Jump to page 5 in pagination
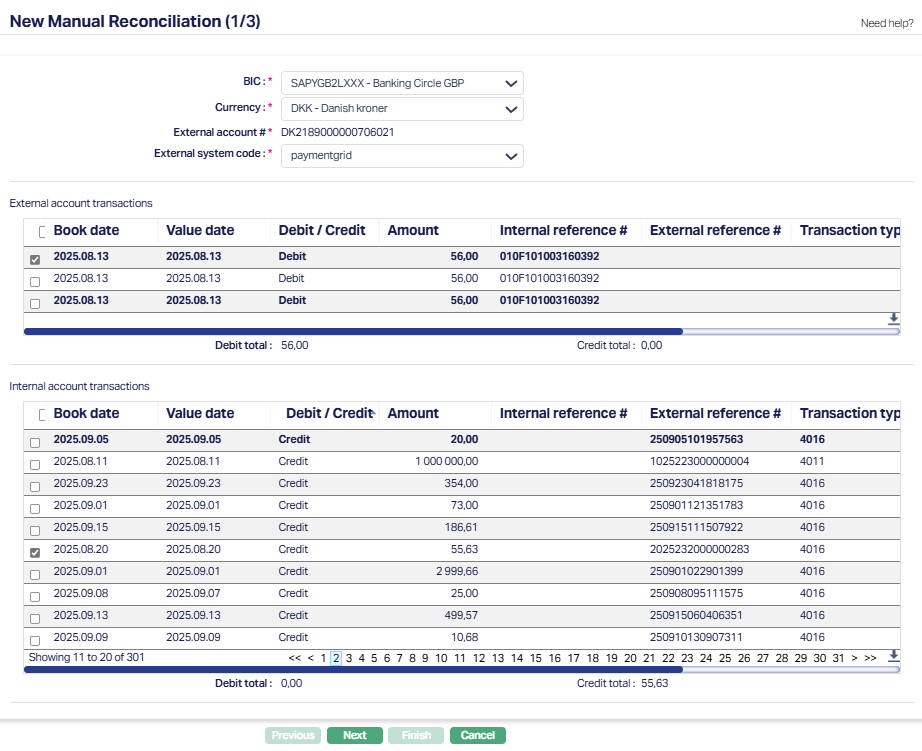Image resolution: width=922 pixels, height=751 pixels. [x=374, y=658]
